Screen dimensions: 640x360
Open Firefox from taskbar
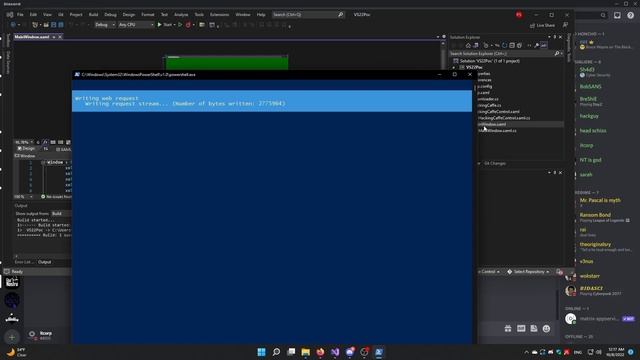click(320, 352)
